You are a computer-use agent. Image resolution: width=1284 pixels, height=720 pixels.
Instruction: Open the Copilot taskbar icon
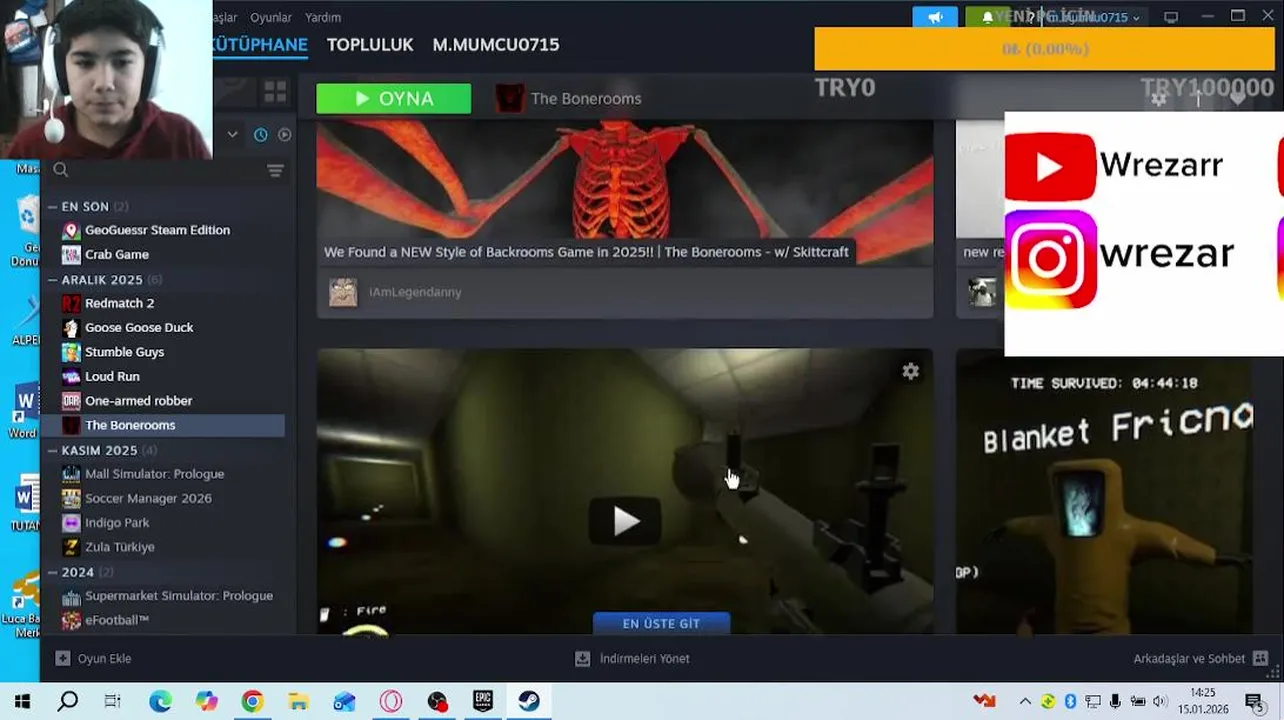pos(206,701)
